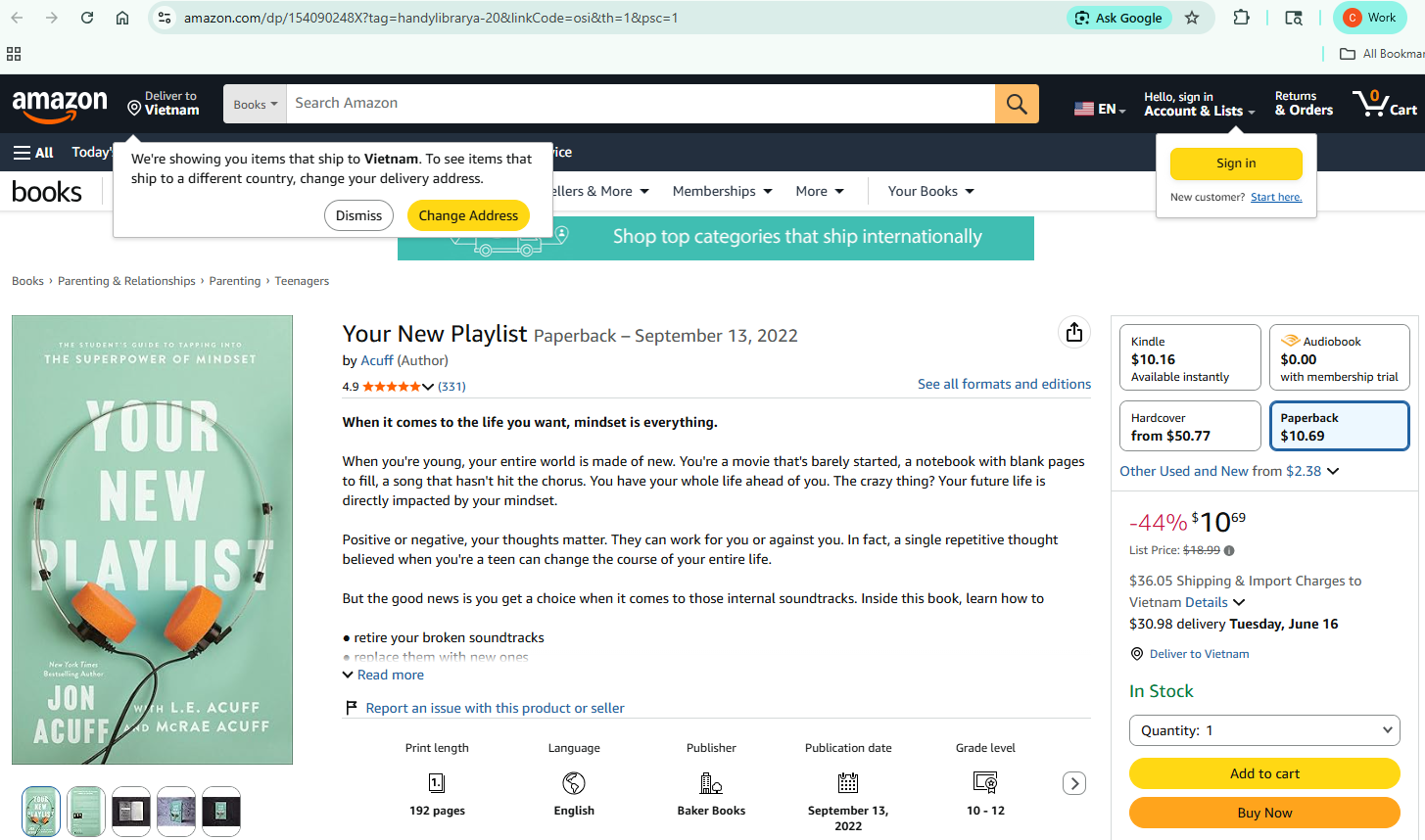The width and height of the screenshot is (1425, 840).
Task: Bookmark this page with the star icon
Action: pos(1192,18)
